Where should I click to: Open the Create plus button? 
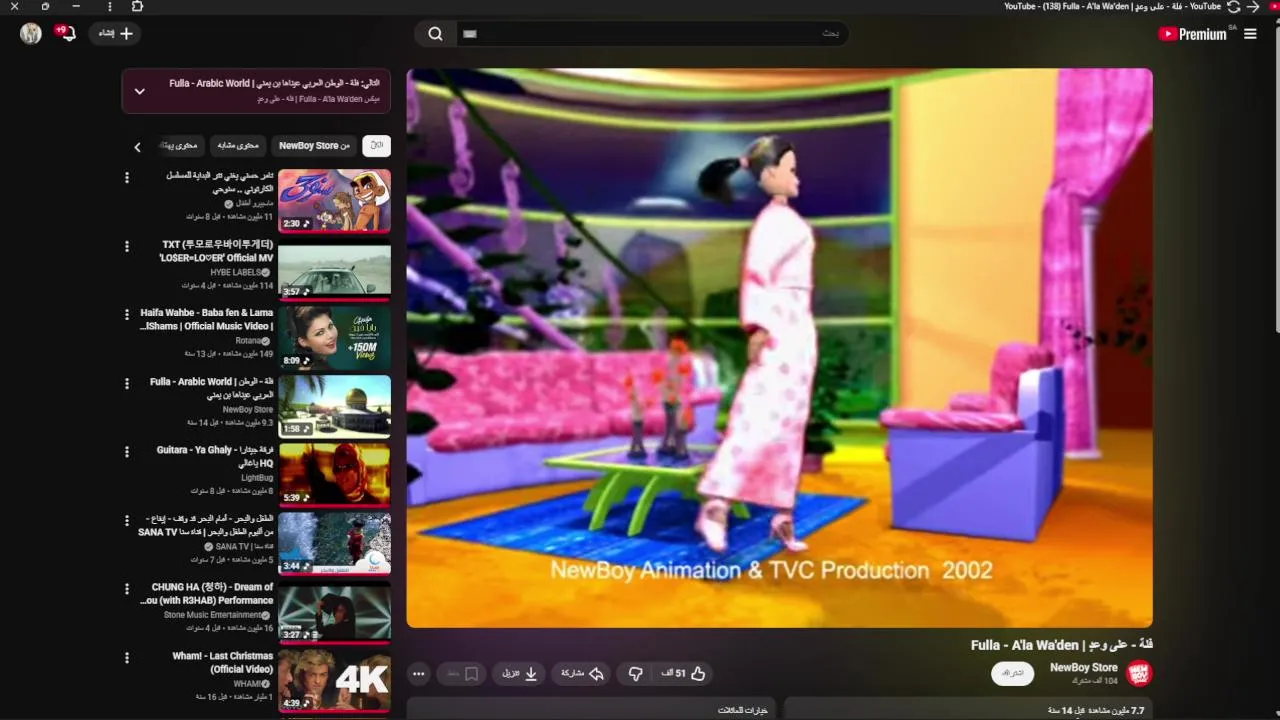pyautogui.click(x=115, y=33)
